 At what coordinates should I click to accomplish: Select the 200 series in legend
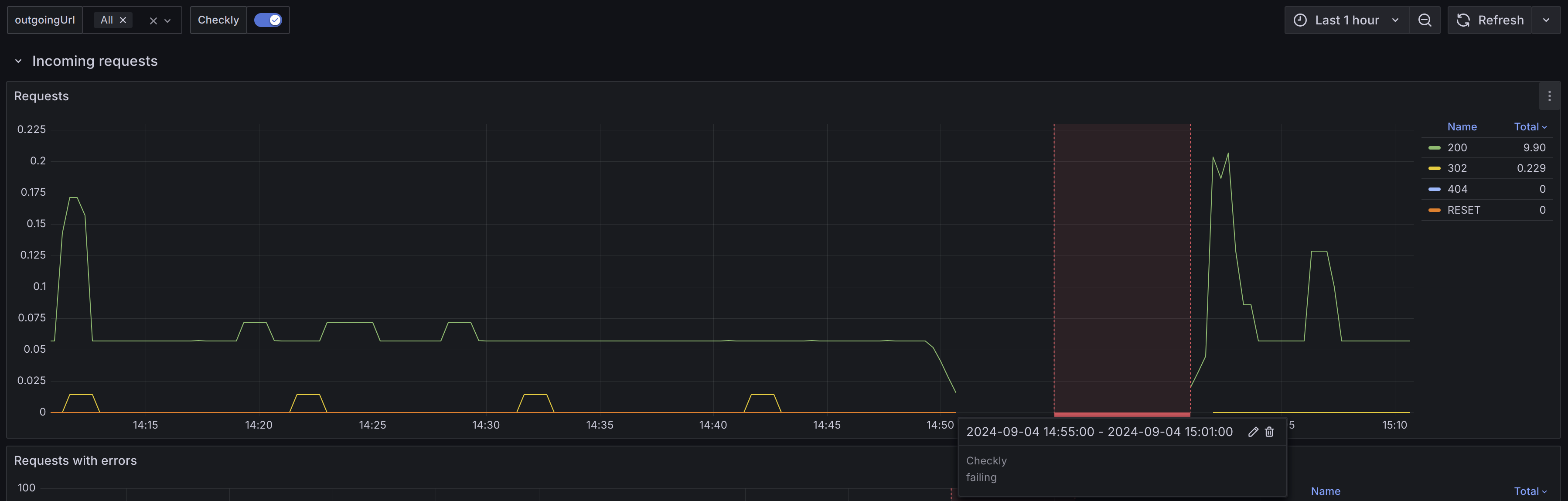click(1457, 147)
